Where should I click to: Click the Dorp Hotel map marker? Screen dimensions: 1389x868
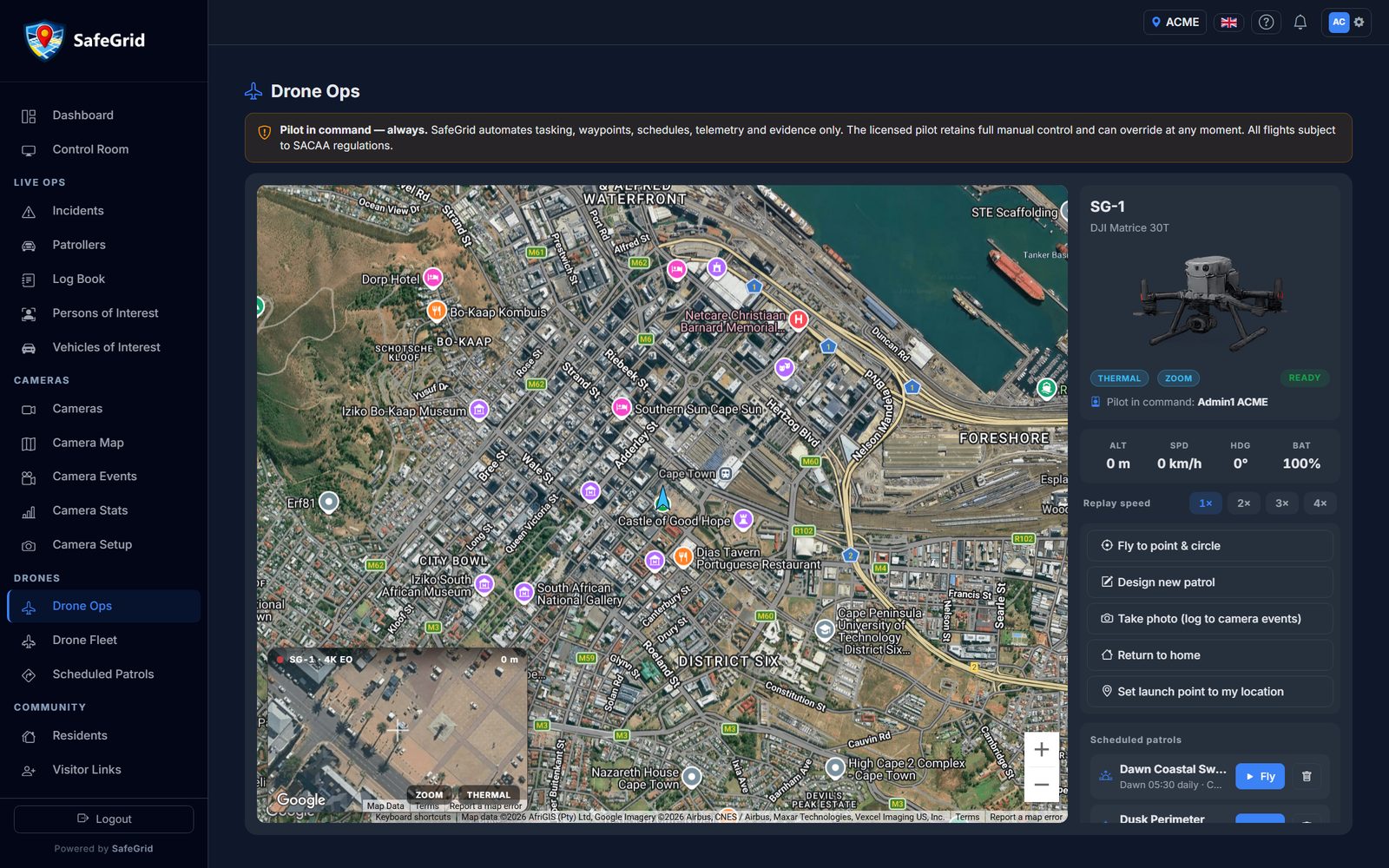(x=433, y=278)
